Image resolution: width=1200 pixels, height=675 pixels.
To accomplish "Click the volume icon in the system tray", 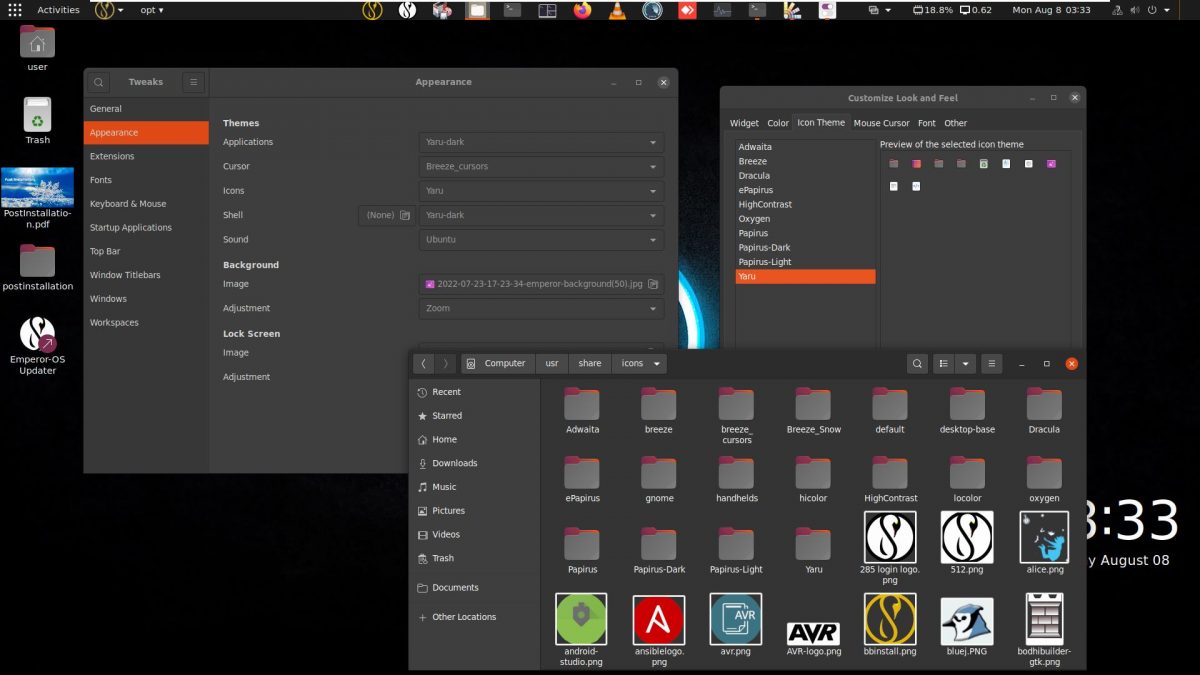I will 1134,10.
